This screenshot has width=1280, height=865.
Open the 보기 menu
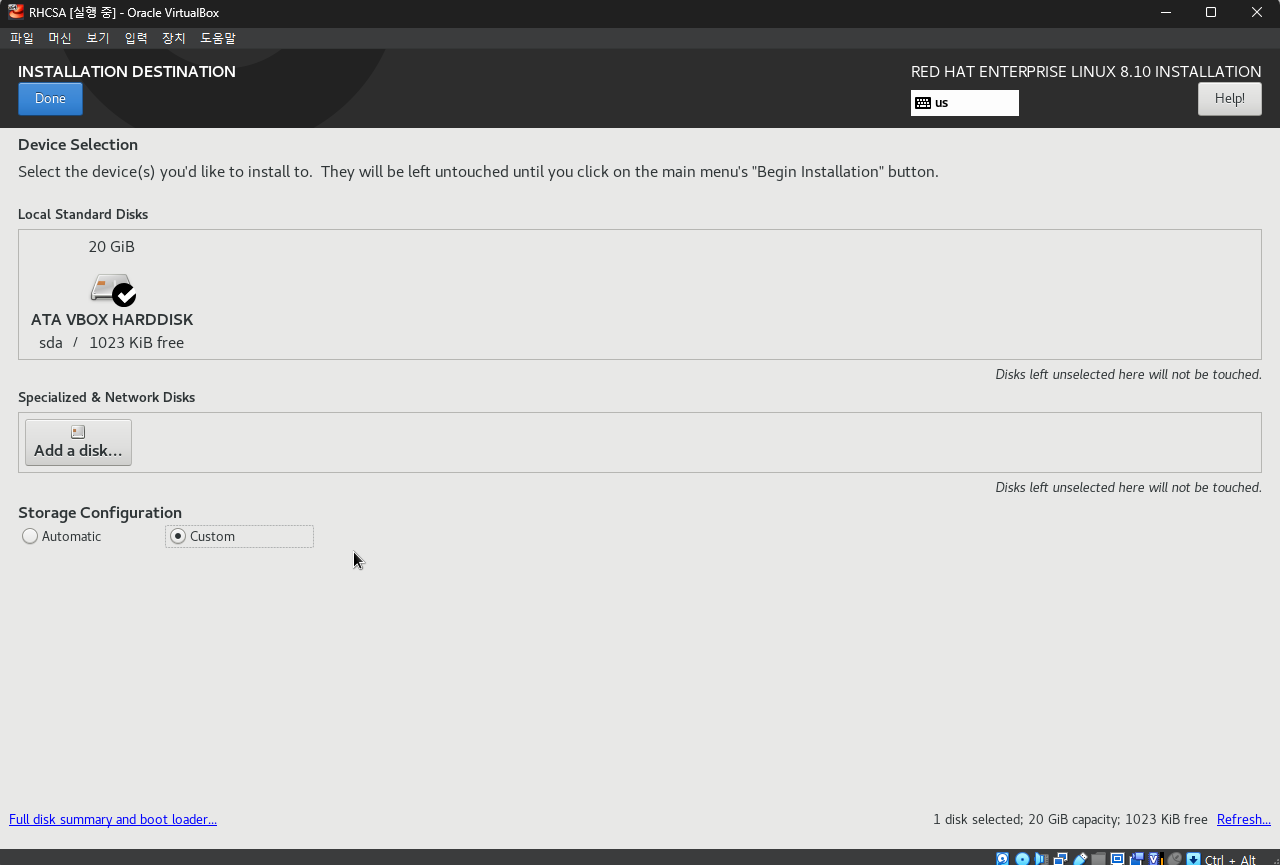coord(98,38)
